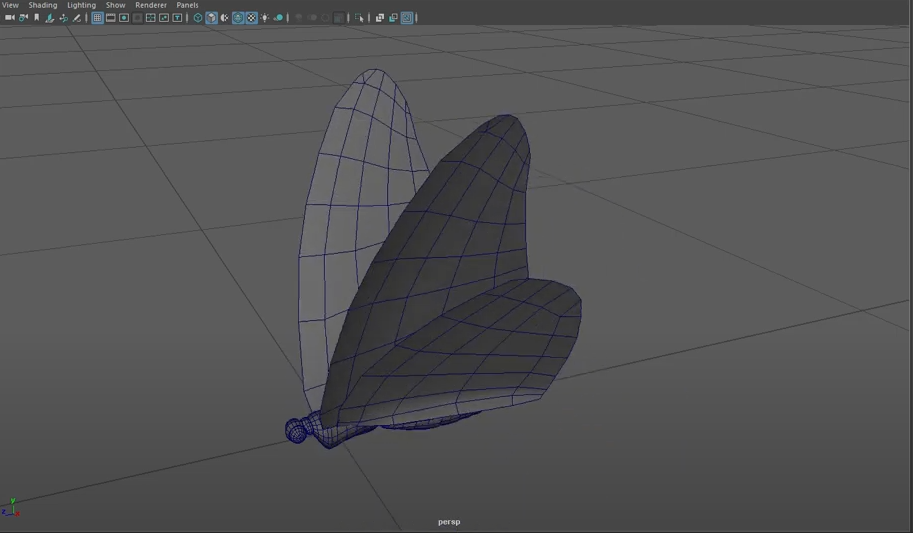Open the Shading dropdown menu
The image size is (913, 533).
[x=43, y=5]
